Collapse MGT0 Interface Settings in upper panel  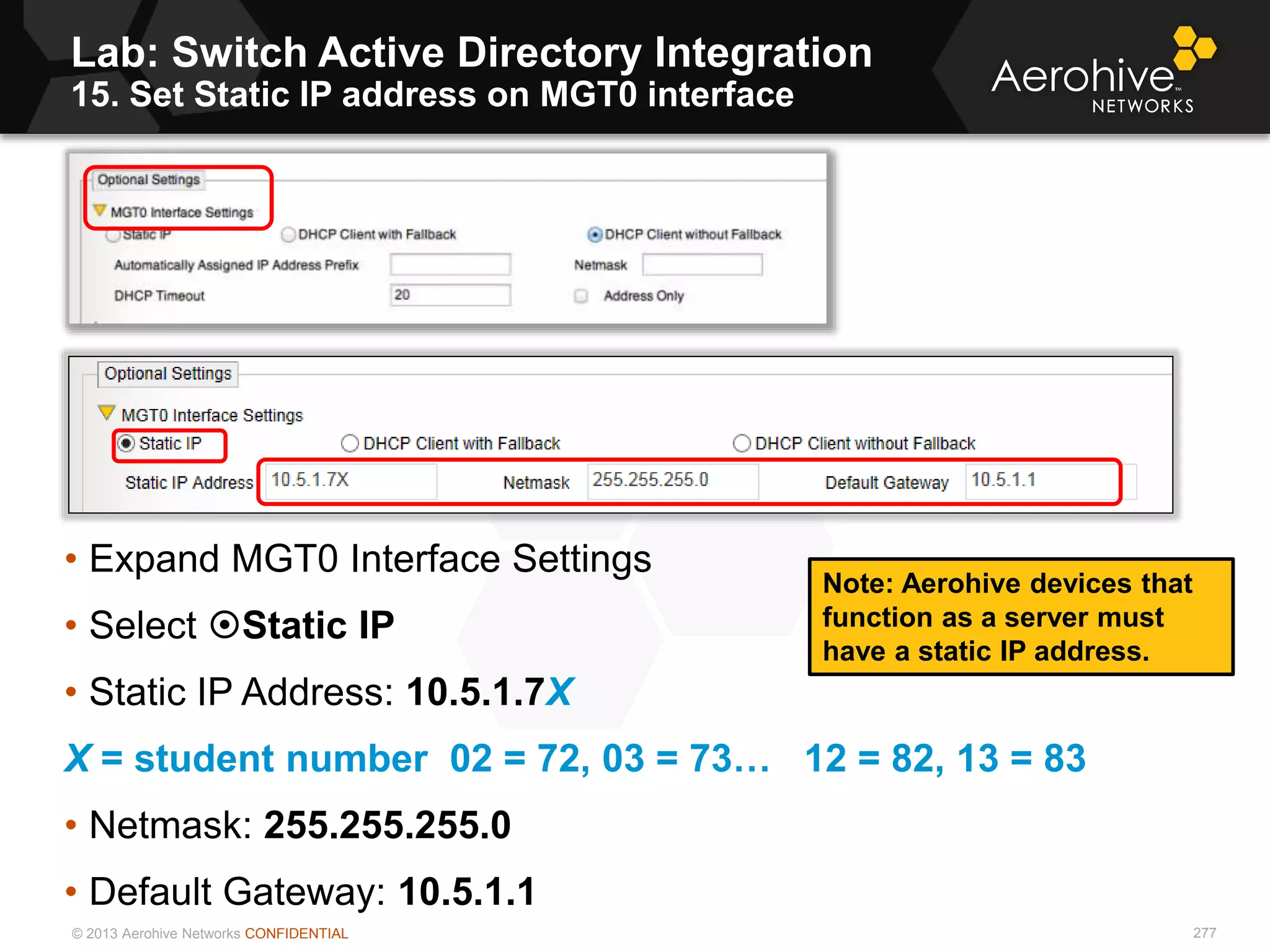[x=99, y=211]
